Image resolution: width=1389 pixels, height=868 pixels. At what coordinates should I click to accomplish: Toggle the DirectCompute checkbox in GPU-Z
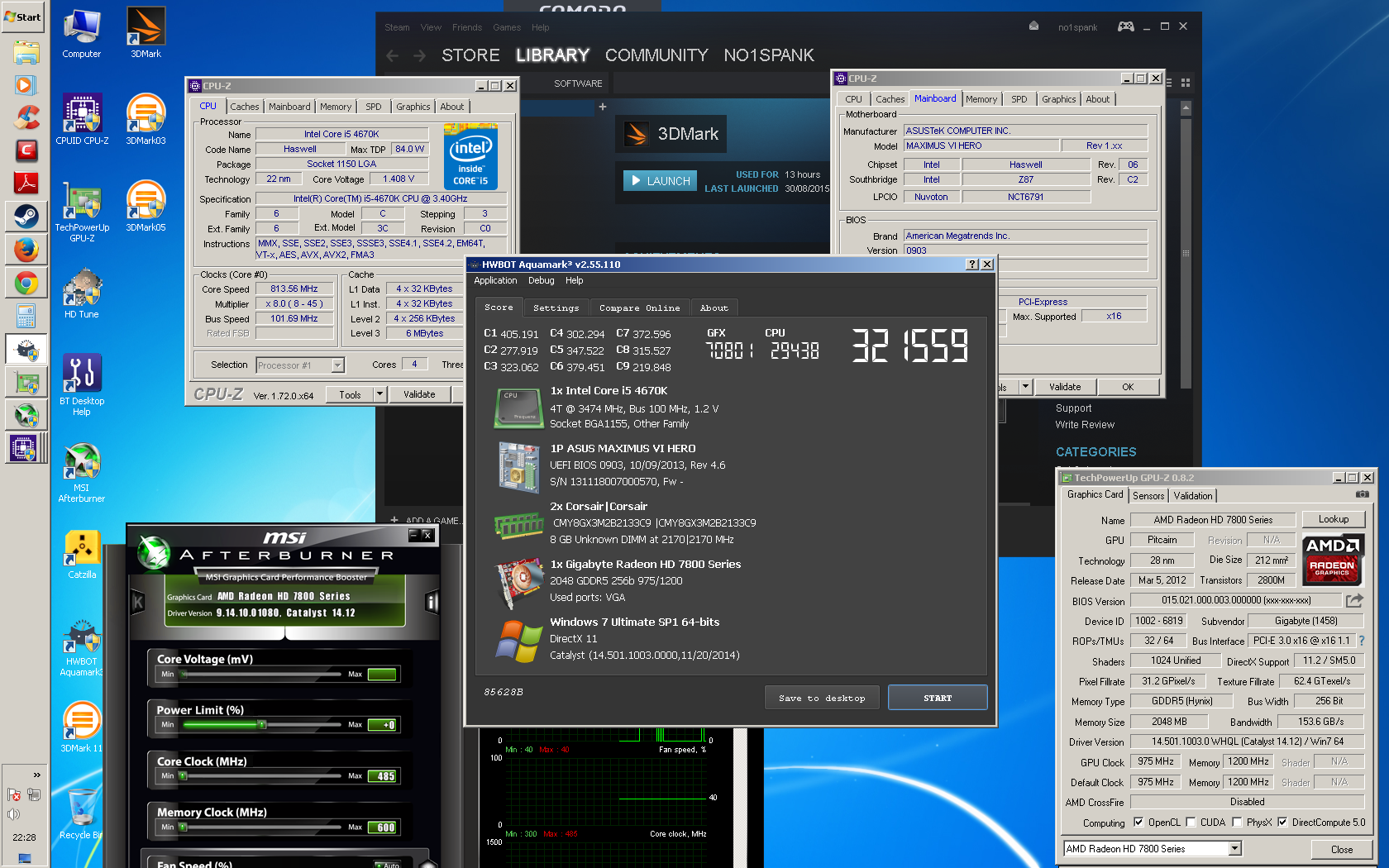pyautogui.click(x=1282, y=822)
